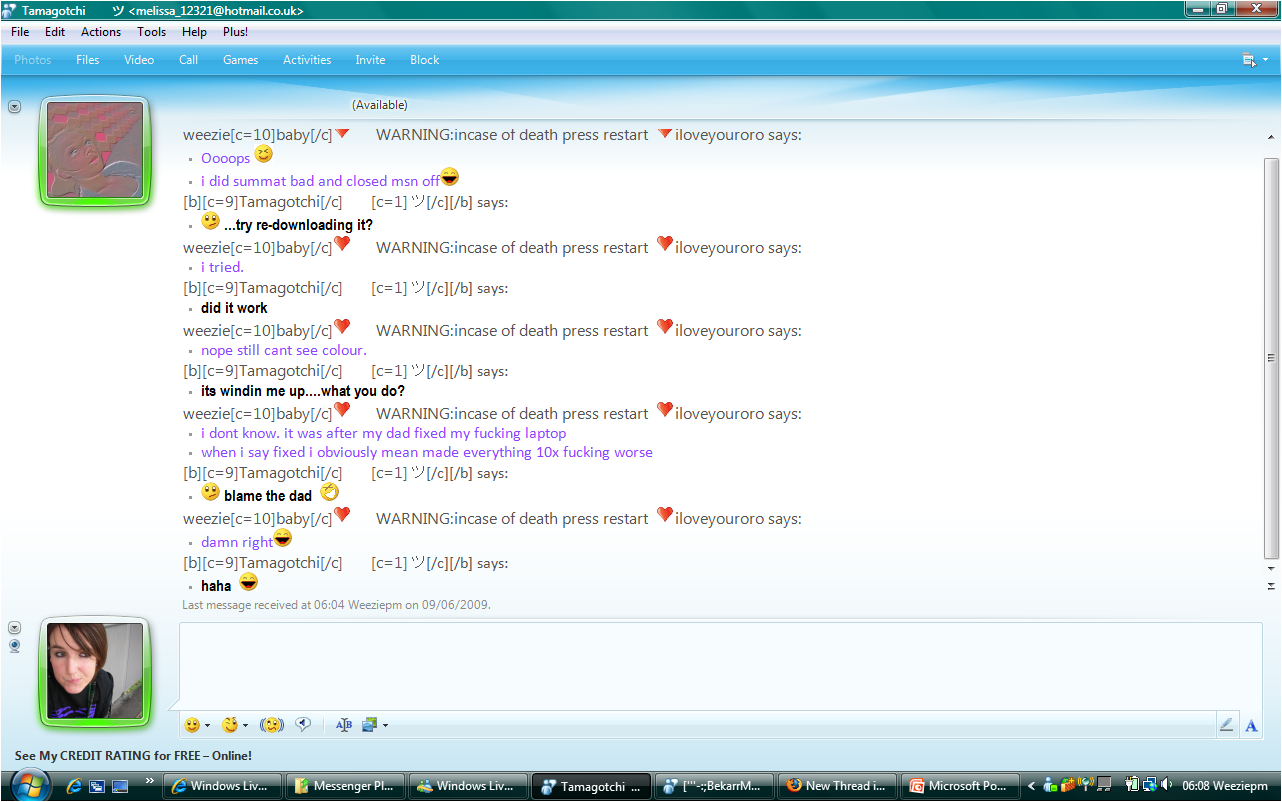Click the credit rating advertisement link
The image size is (1282, 802).
(x=133, y=756)
